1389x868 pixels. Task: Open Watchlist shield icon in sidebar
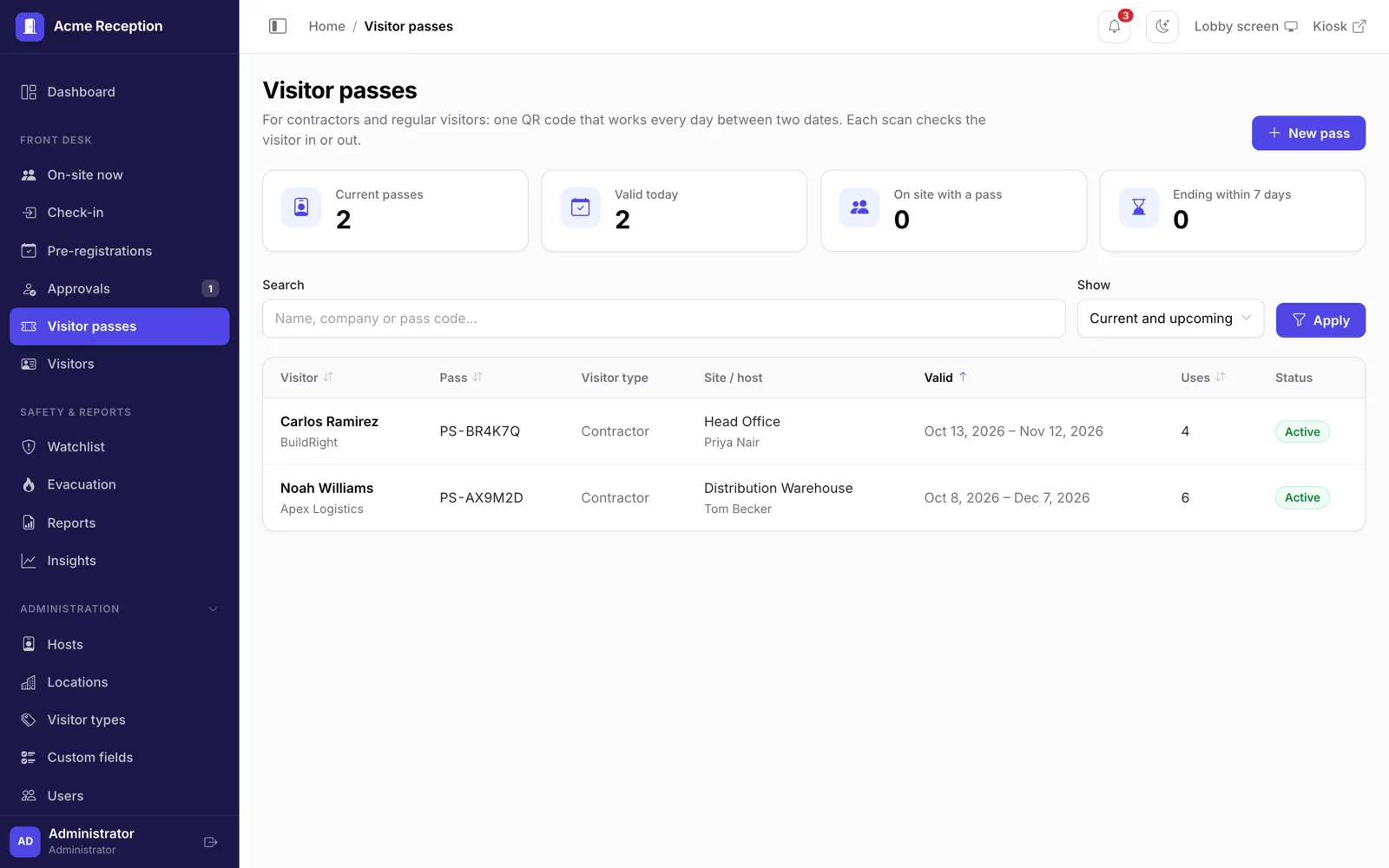coord(29,447)
